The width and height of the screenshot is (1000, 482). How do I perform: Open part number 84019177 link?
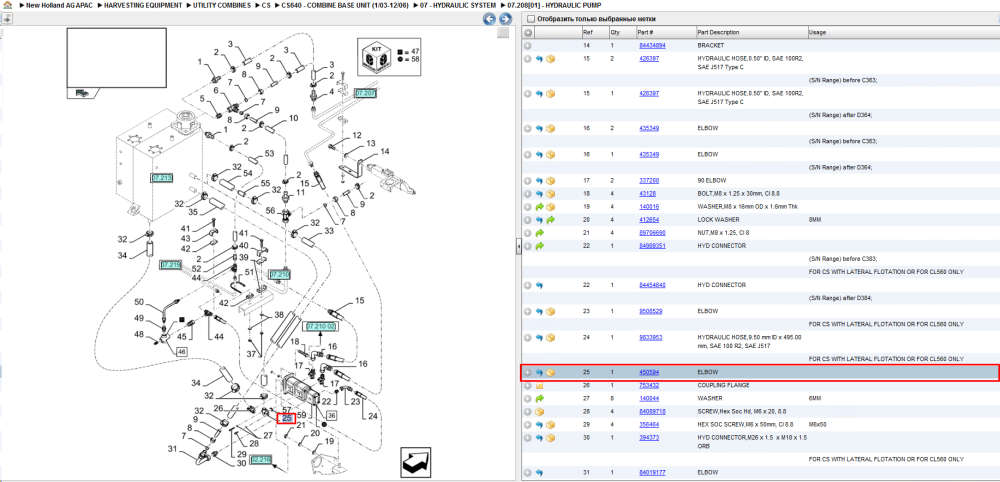click(x=652, y=472)
